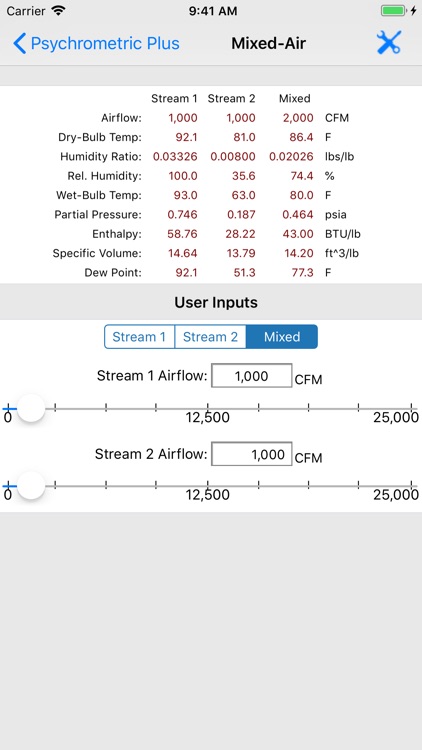Click the Stream 1 Airflow input field
This screenshot has height=750, width=422.
coord(252,375)
